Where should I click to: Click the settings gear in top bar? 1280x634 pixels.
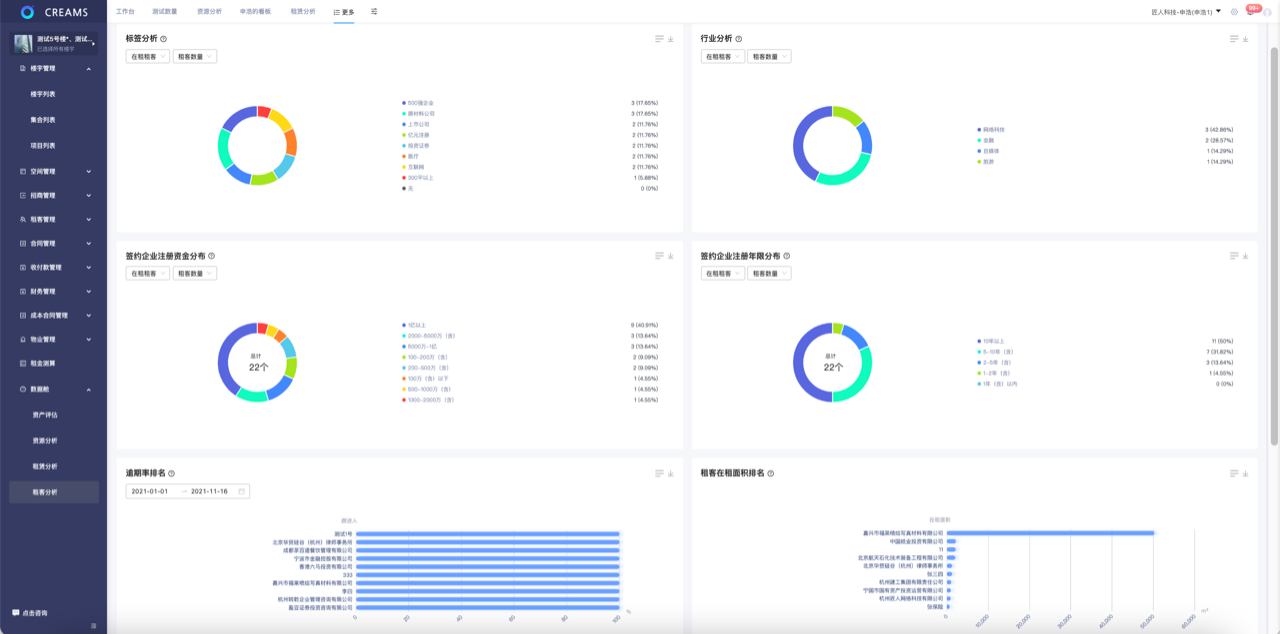1234,12
